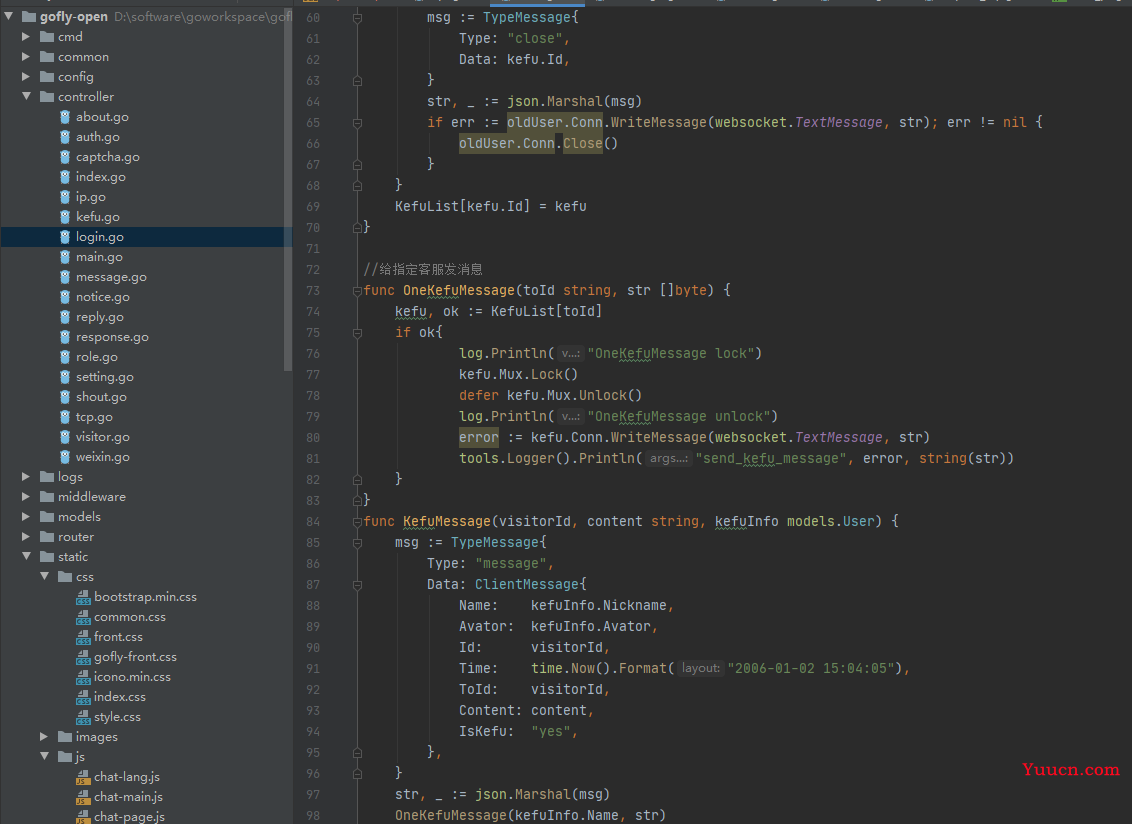The image size is (1132, 824).
Task: Collapse the gofly-open project root
Action: [9, 17]
